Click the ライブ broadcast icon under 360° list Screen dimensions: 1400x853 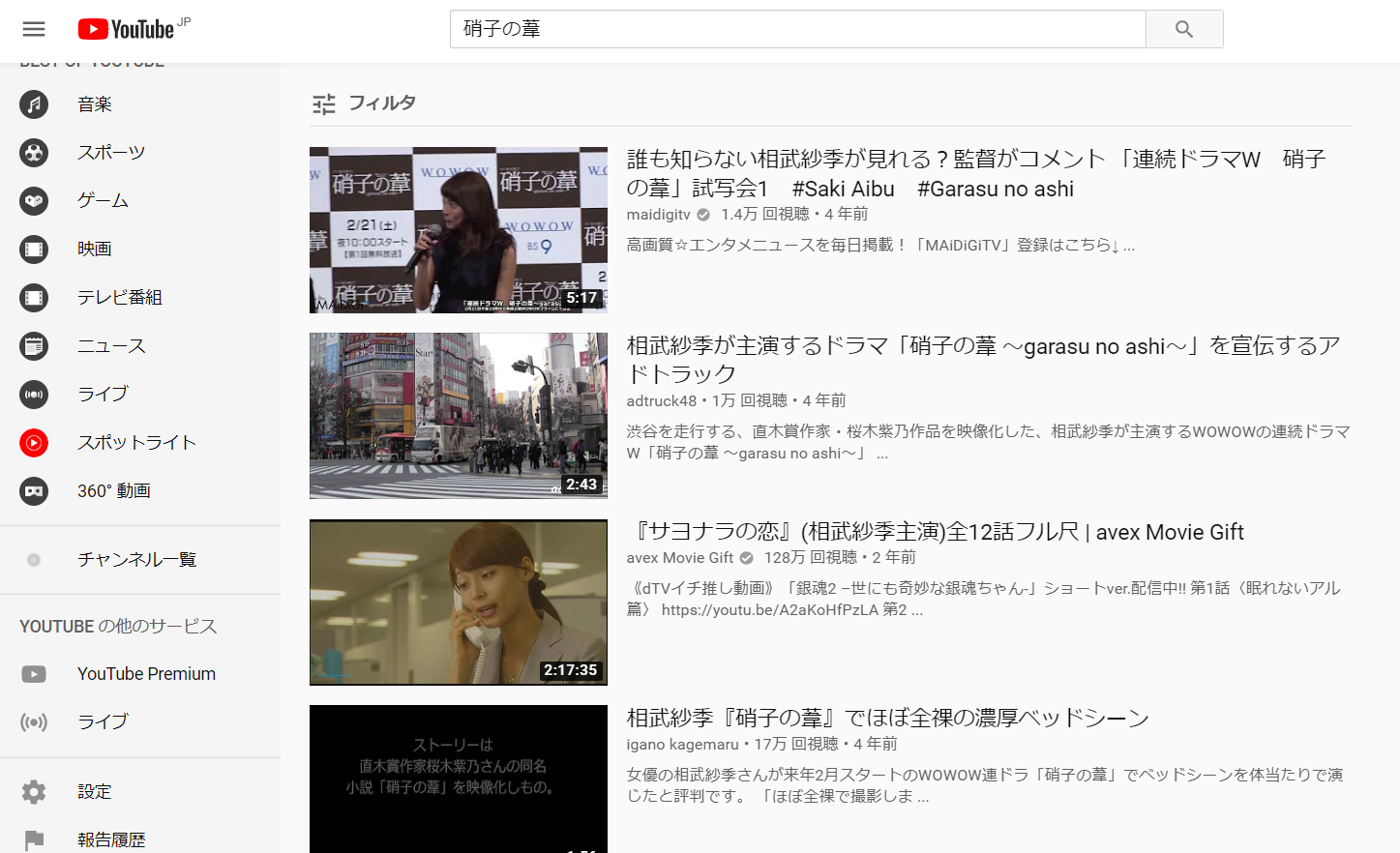[34, 395]
